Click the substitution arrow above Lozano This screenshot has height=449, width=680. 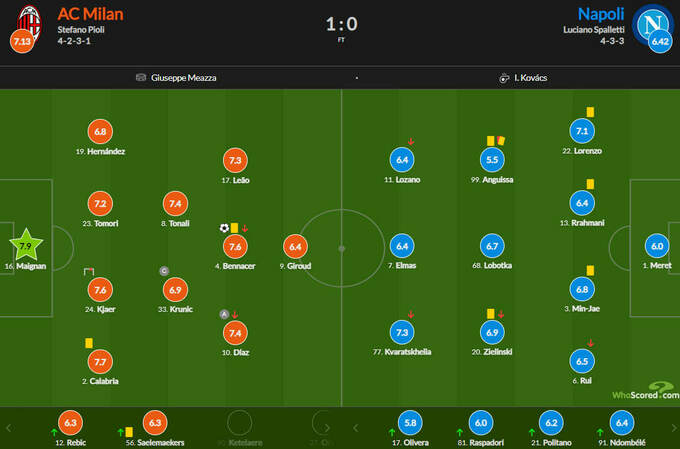pyautogui.click(x=411, y=141)
